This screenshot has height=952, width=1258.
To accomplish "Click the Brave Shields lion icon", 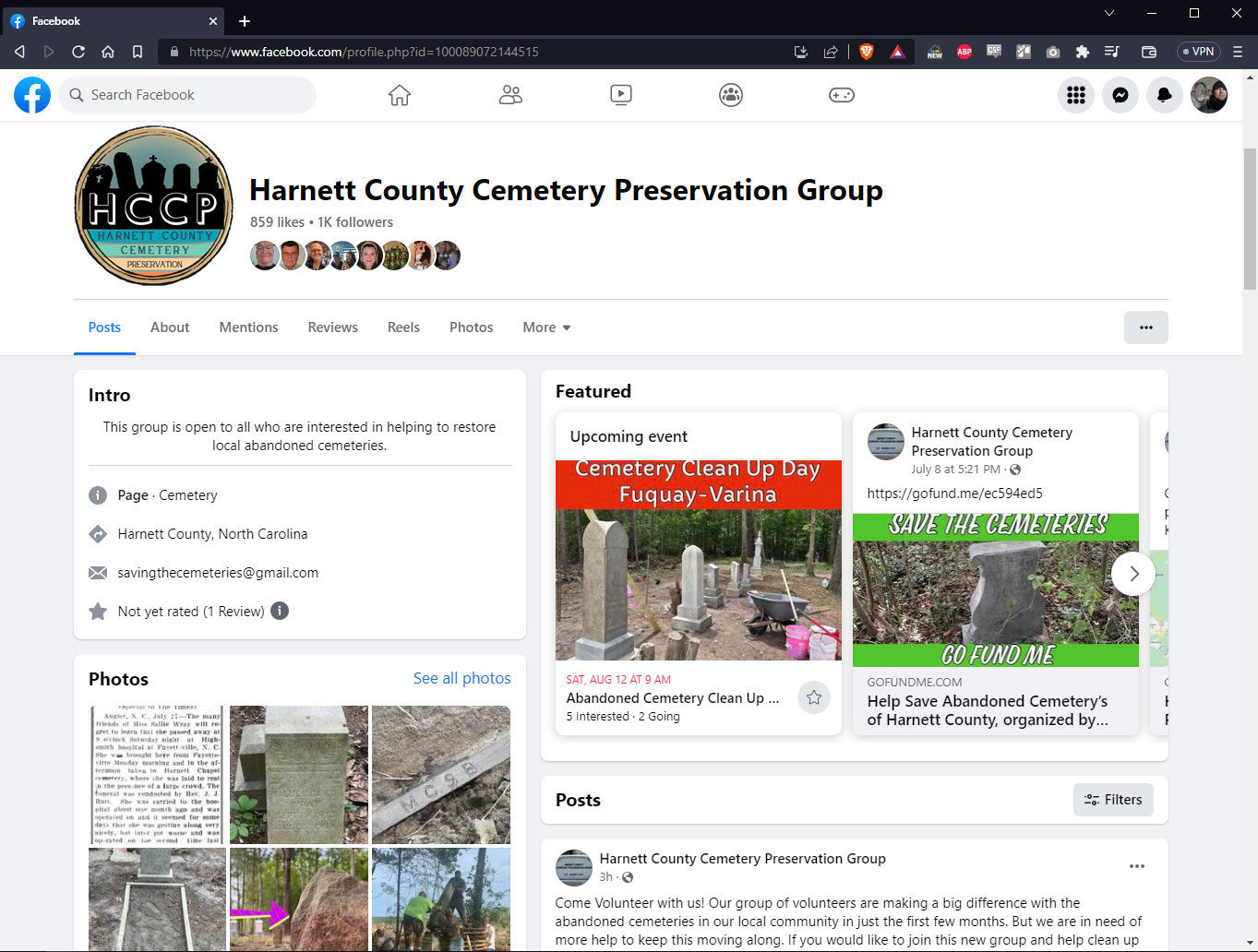I will click(x=866, y=52).
